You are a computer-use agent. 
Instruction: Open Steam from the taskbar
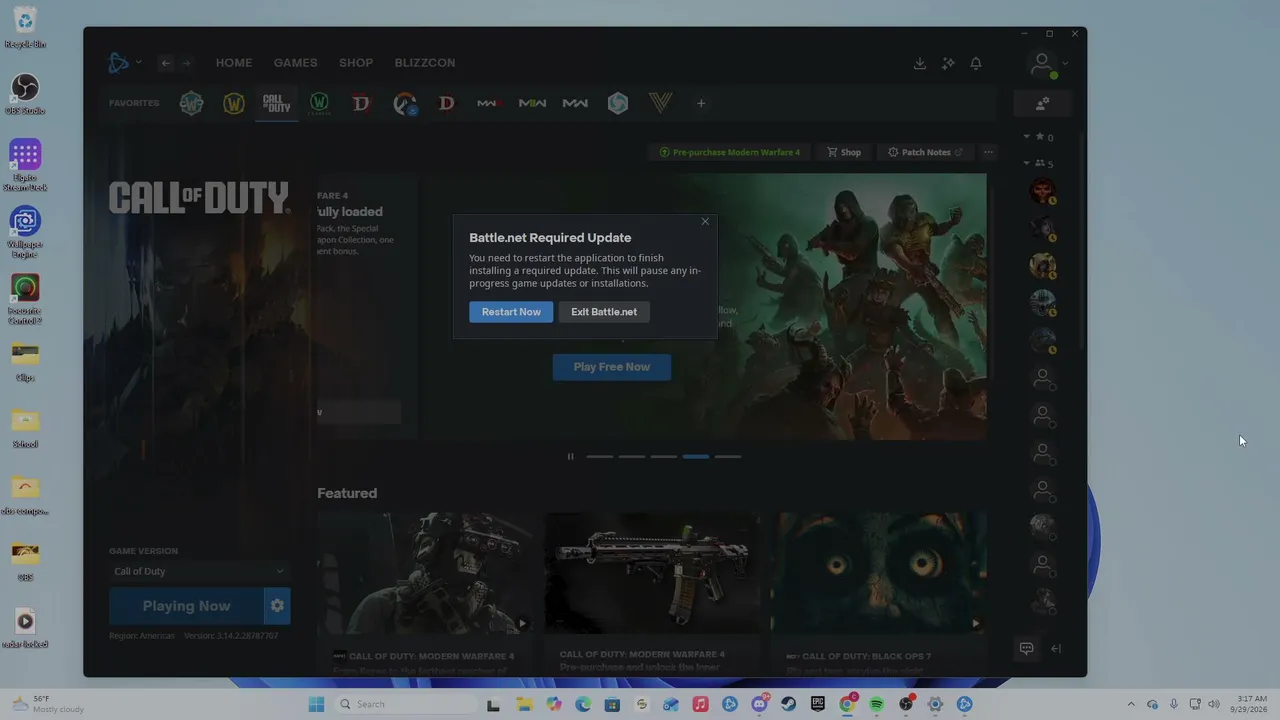[x=788, y=704]
